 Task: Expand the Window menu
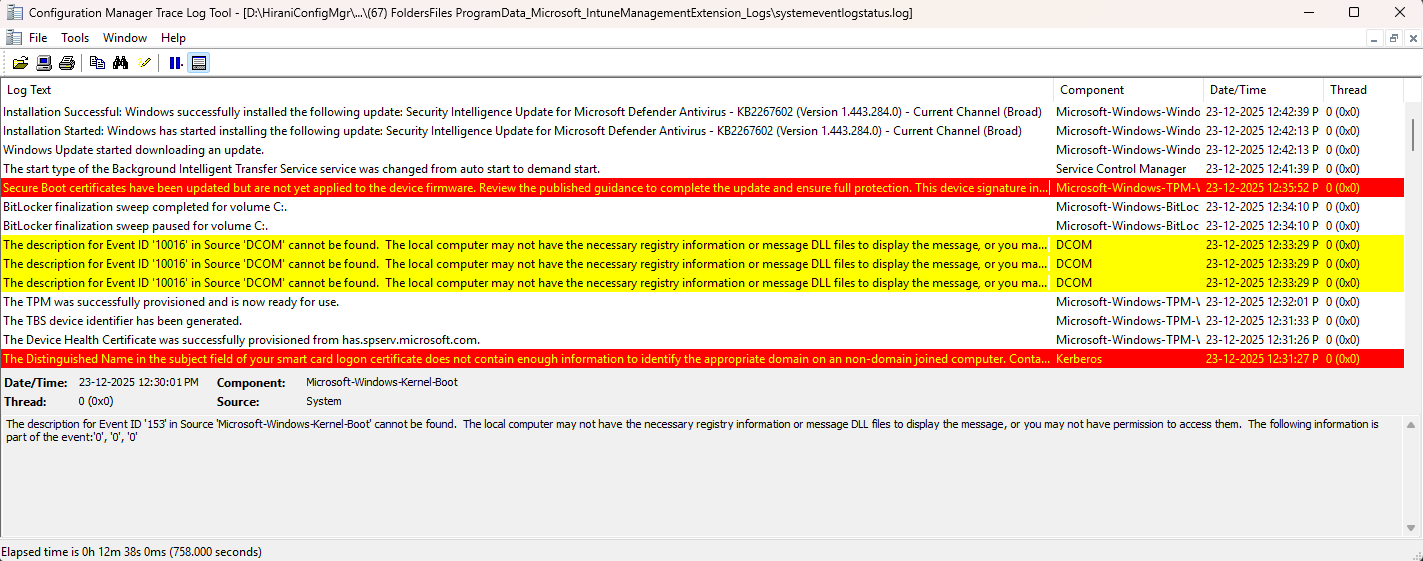point(125,38)
